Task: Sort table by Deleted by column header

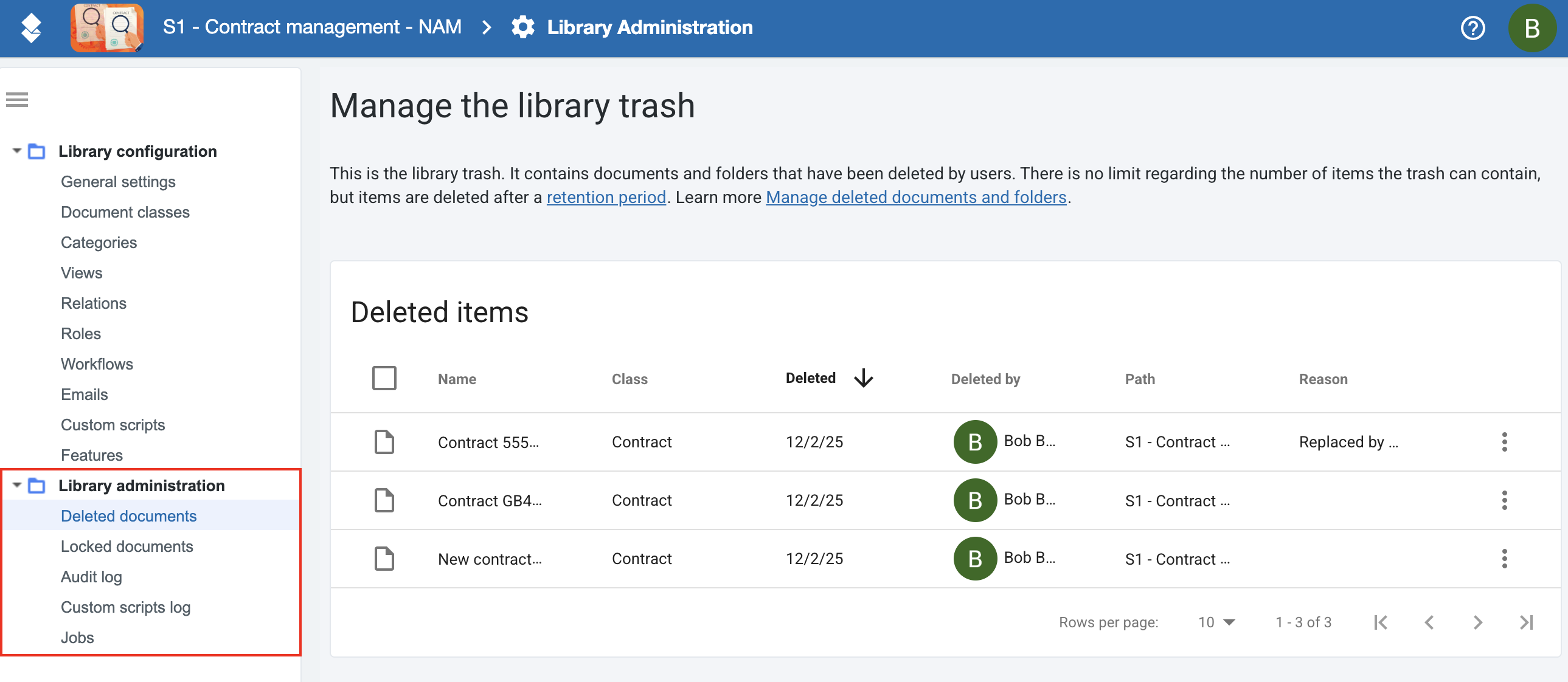Action: 985,379
